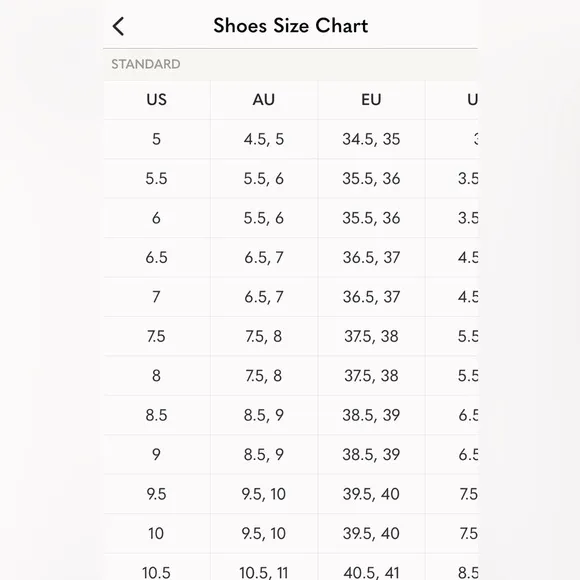
Task: Select the US size 5 cell
Action: point(156,139)
